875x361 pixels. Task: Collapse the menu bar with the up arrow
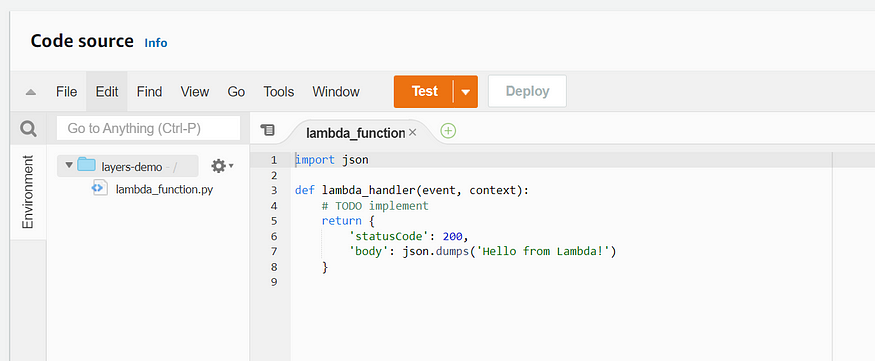(31, 92)
